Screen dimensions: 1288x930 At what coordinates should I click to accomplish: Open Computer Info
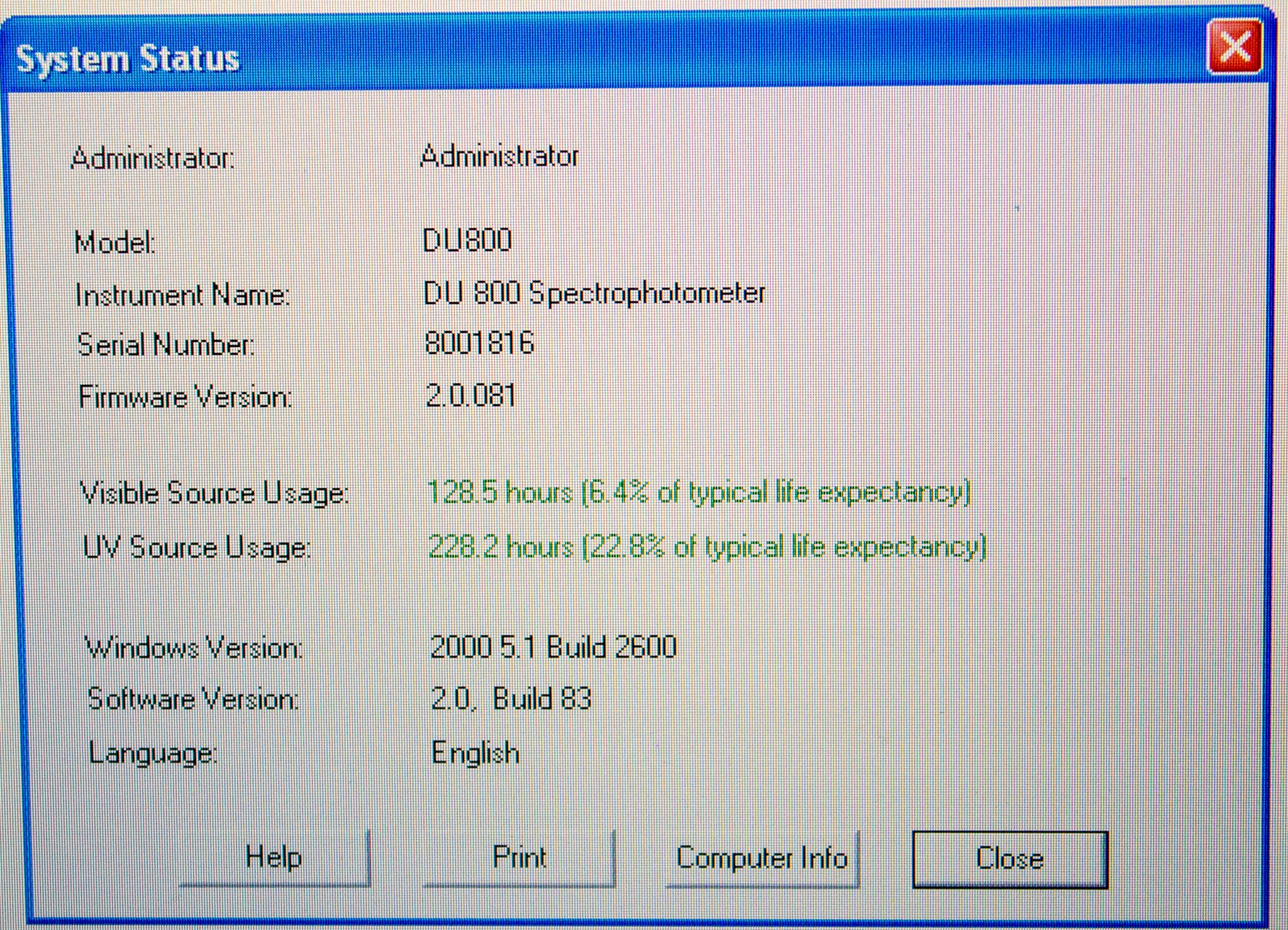[762, 858]
